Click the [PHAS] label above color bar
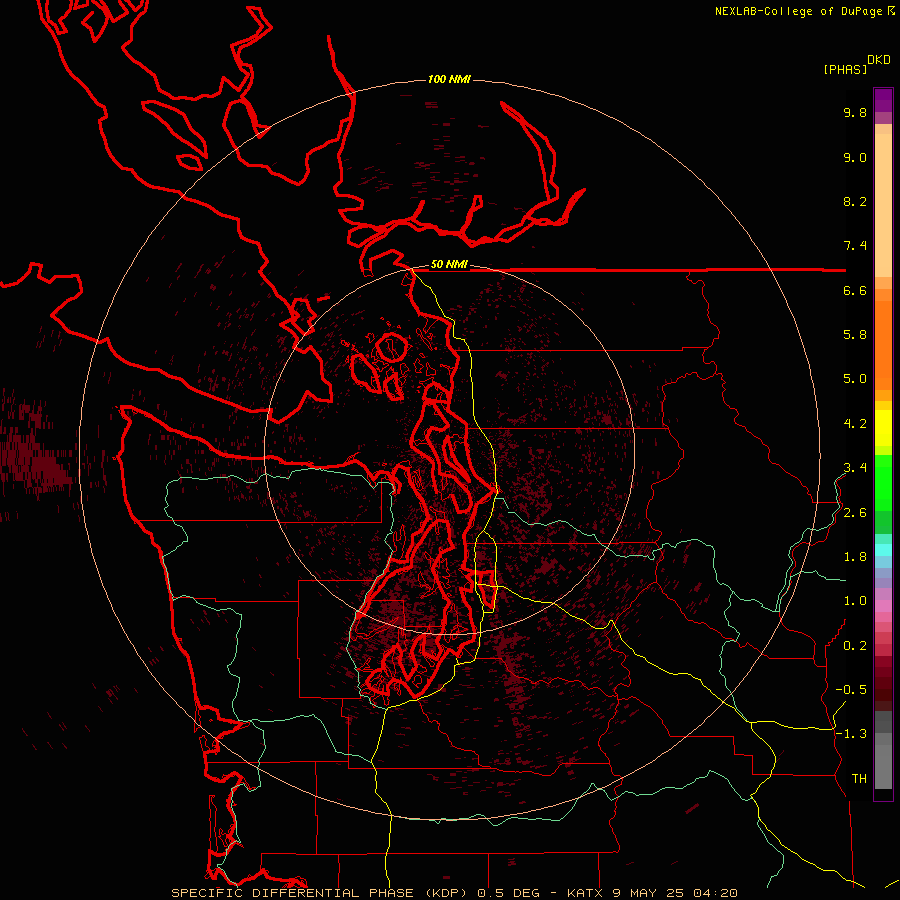This screenshot has height=900, width=900. 845,69
